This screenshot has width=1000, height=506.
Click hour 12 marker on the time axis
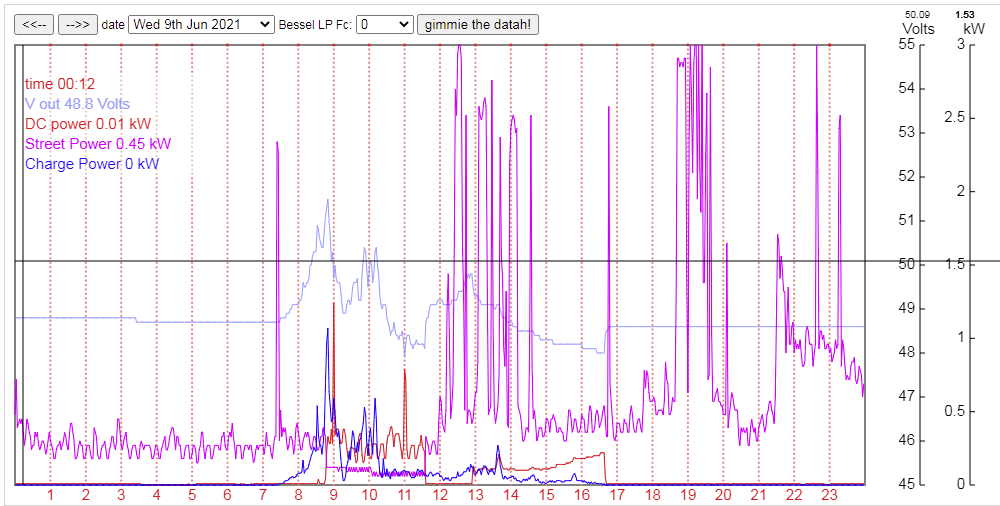[x=441, y=495]
